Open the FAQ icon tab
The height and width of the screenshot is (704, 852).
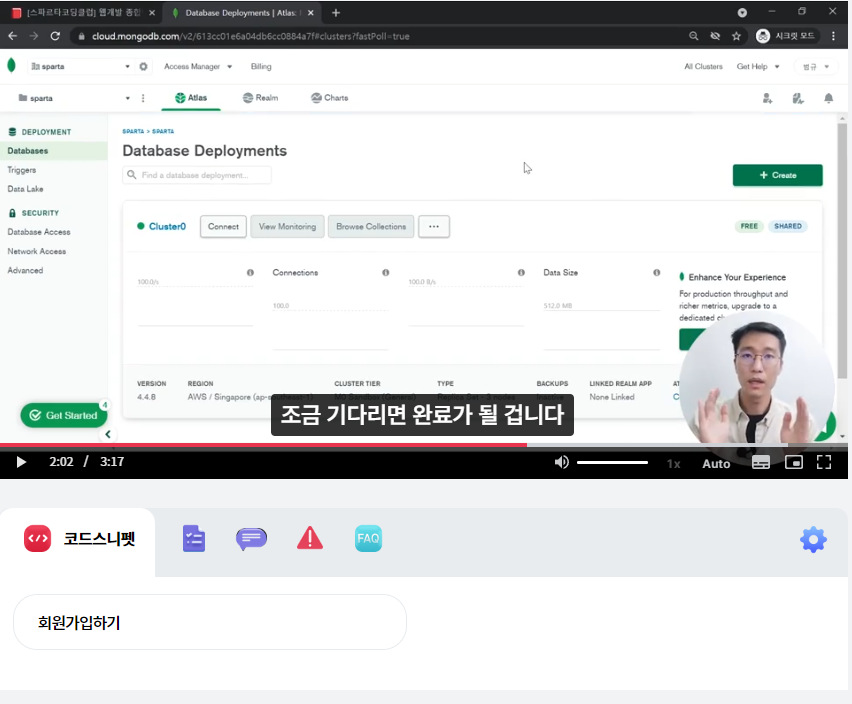(x=368, y=538)
